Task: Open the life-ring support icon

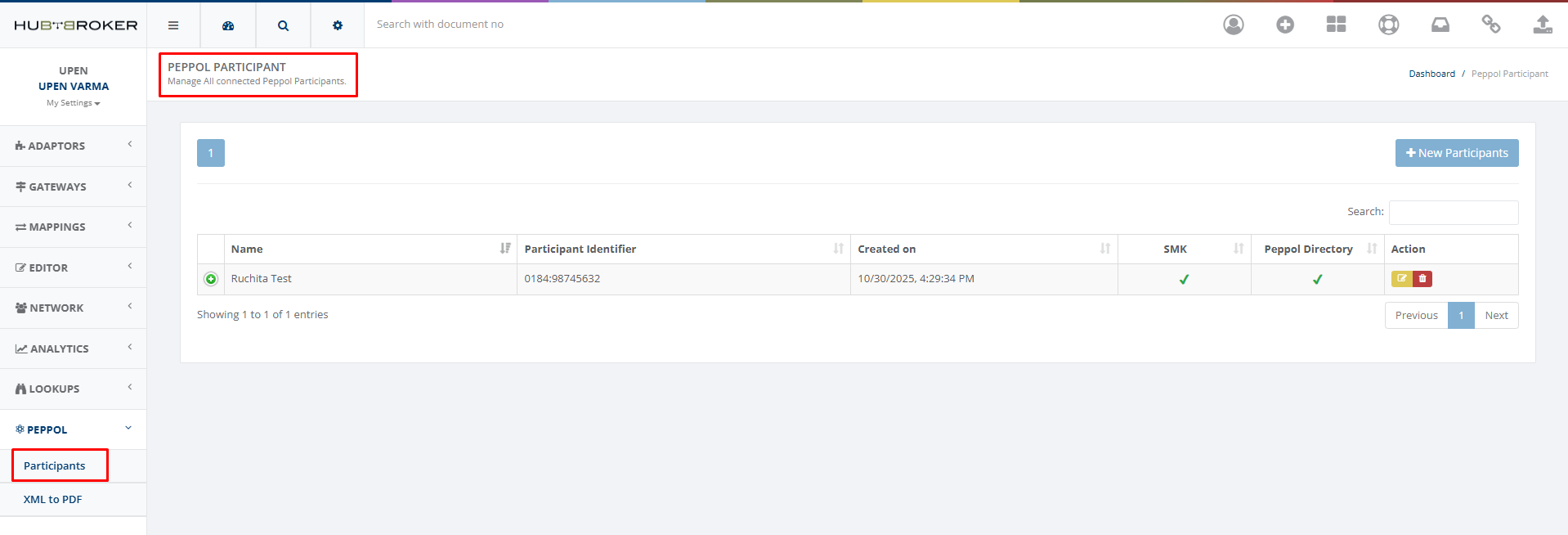Action: (x=1388, y=25)
